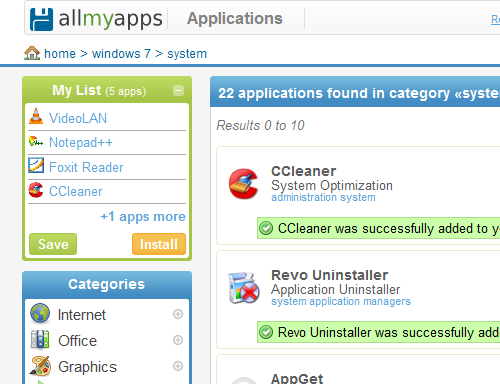Open the system breadcrumb link
This screenshot has width=500, height=384.
187,54
